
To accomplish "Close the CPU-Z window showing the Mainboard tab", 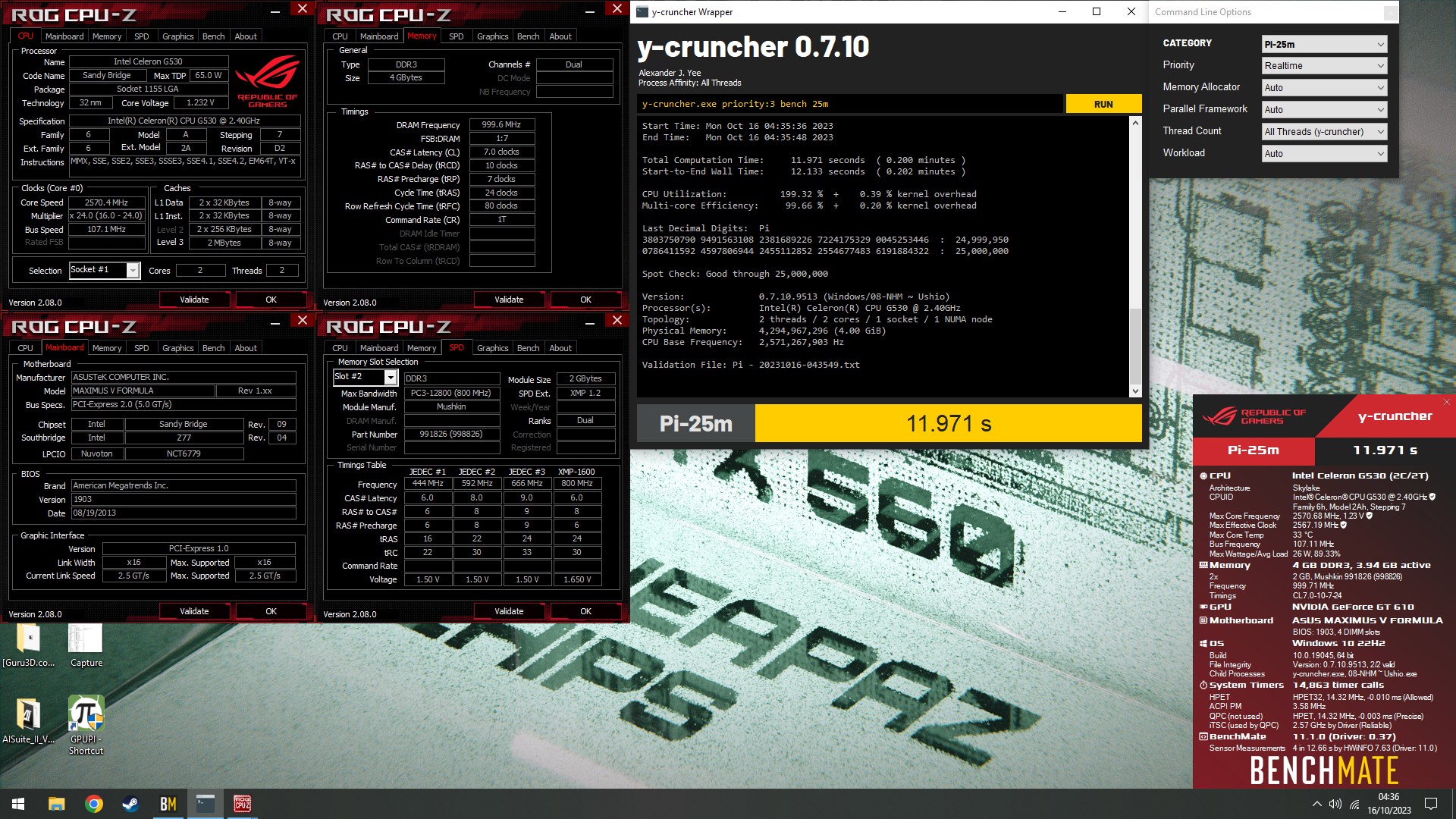I will pos(303,321).
